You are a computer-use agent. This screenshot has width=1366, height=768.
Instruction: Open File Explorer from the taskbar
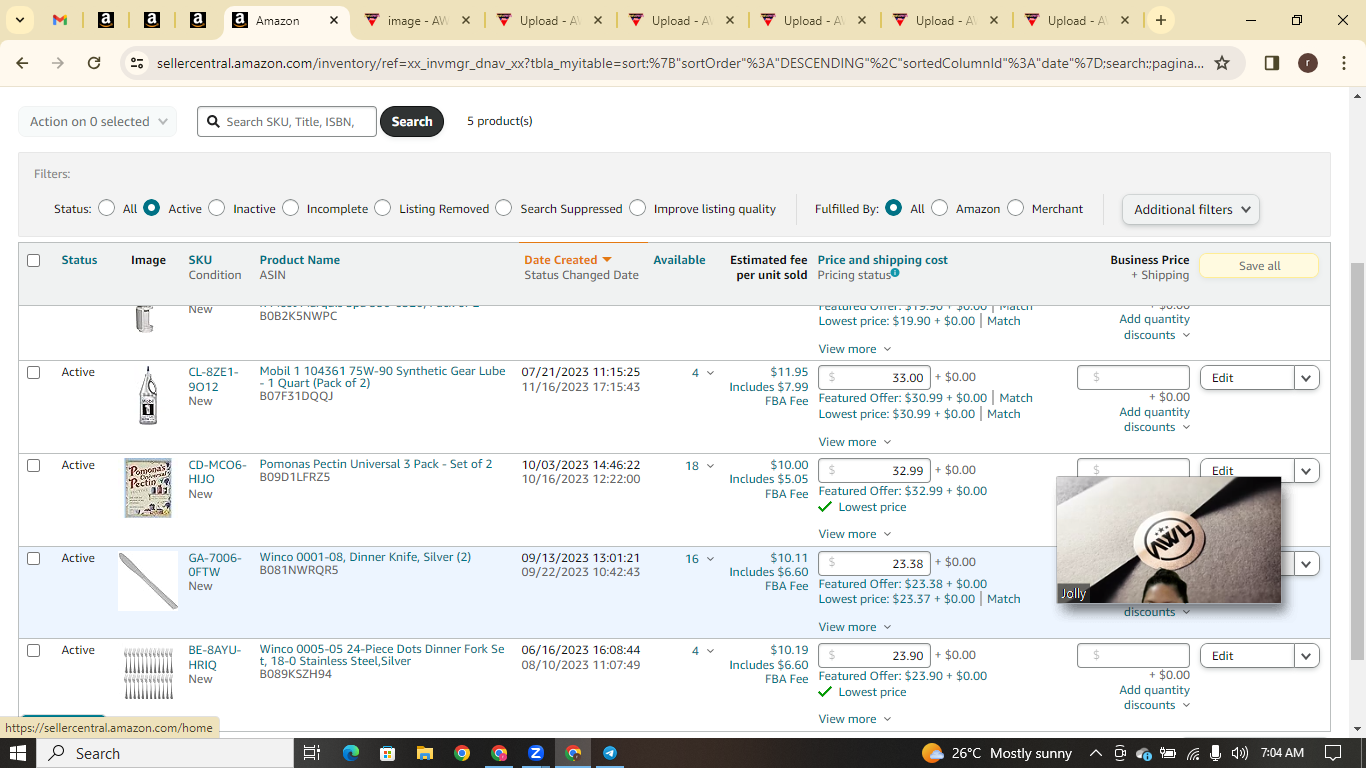424,753
